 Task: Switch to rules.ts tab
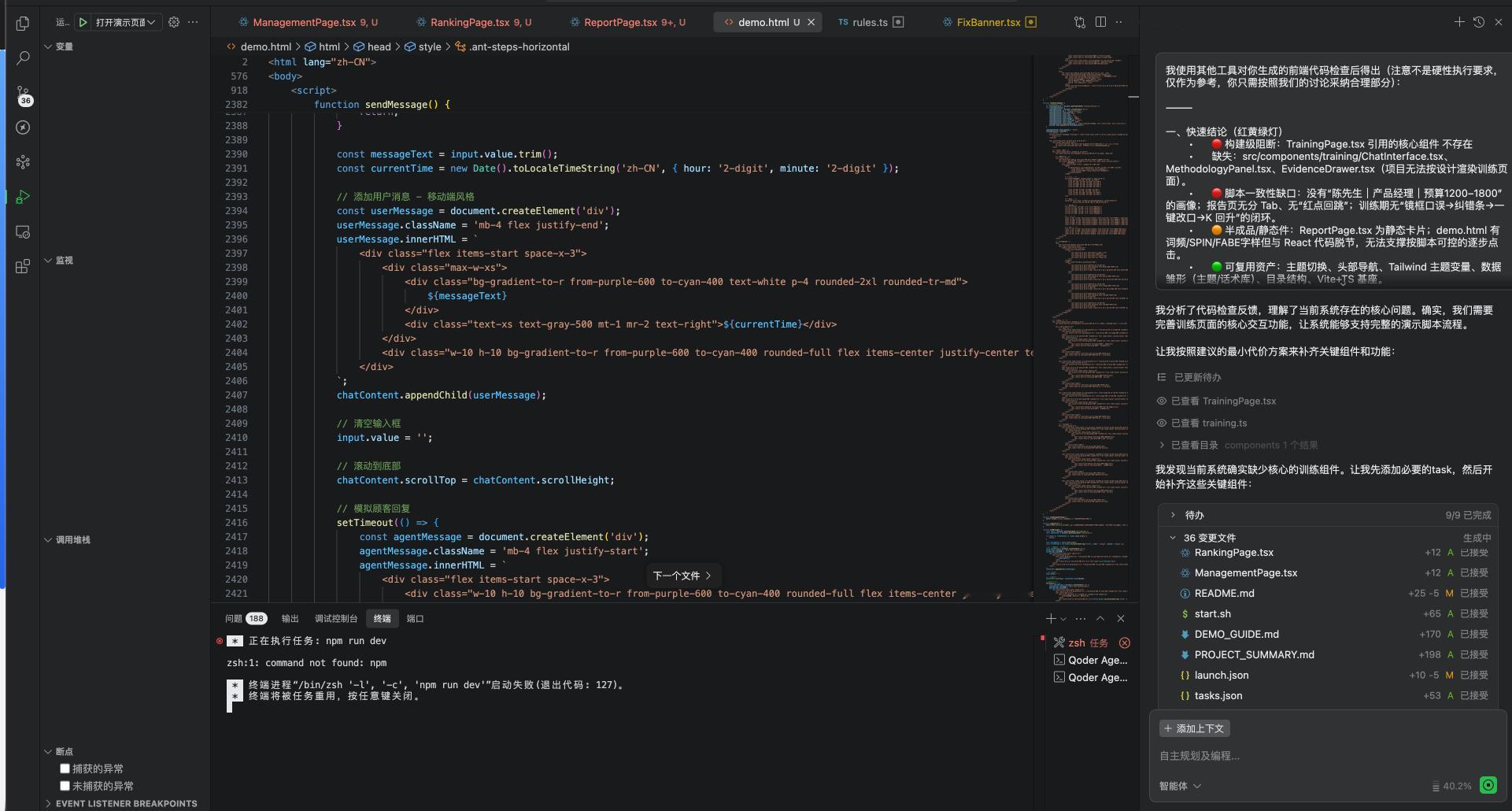[871, 22]
